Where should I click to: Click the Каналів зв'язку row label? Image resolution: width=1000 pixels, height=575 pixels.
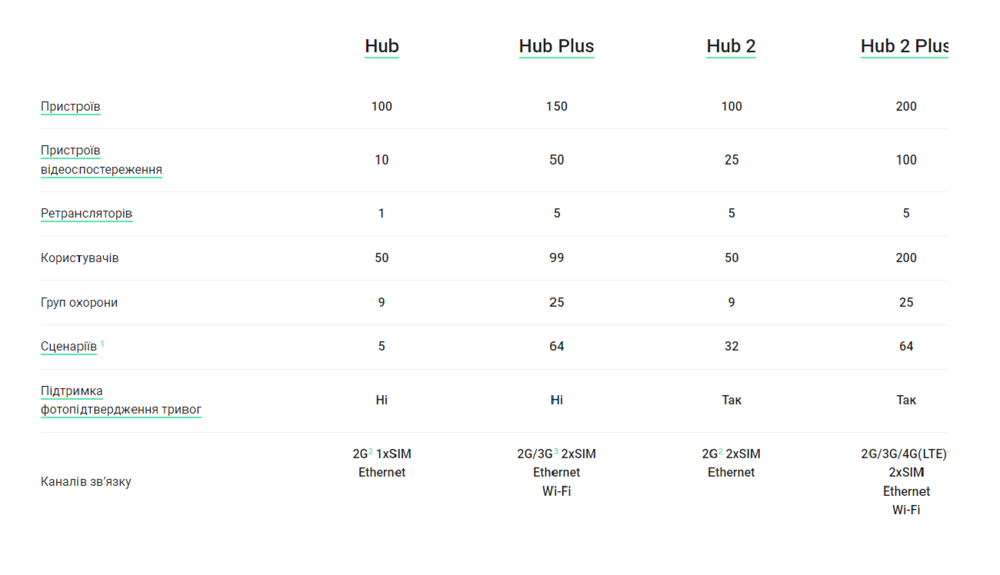(x=85, y=482)
